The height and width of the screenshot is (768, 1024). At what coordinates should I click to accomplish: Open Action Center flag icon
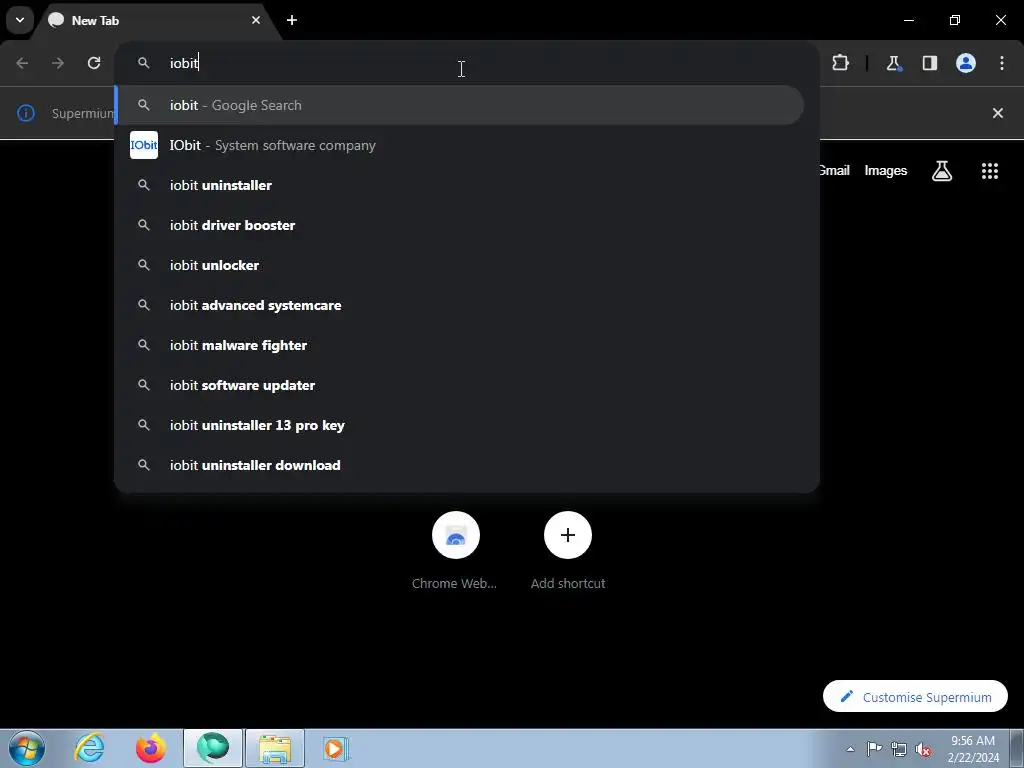click(x=874, y=749)
